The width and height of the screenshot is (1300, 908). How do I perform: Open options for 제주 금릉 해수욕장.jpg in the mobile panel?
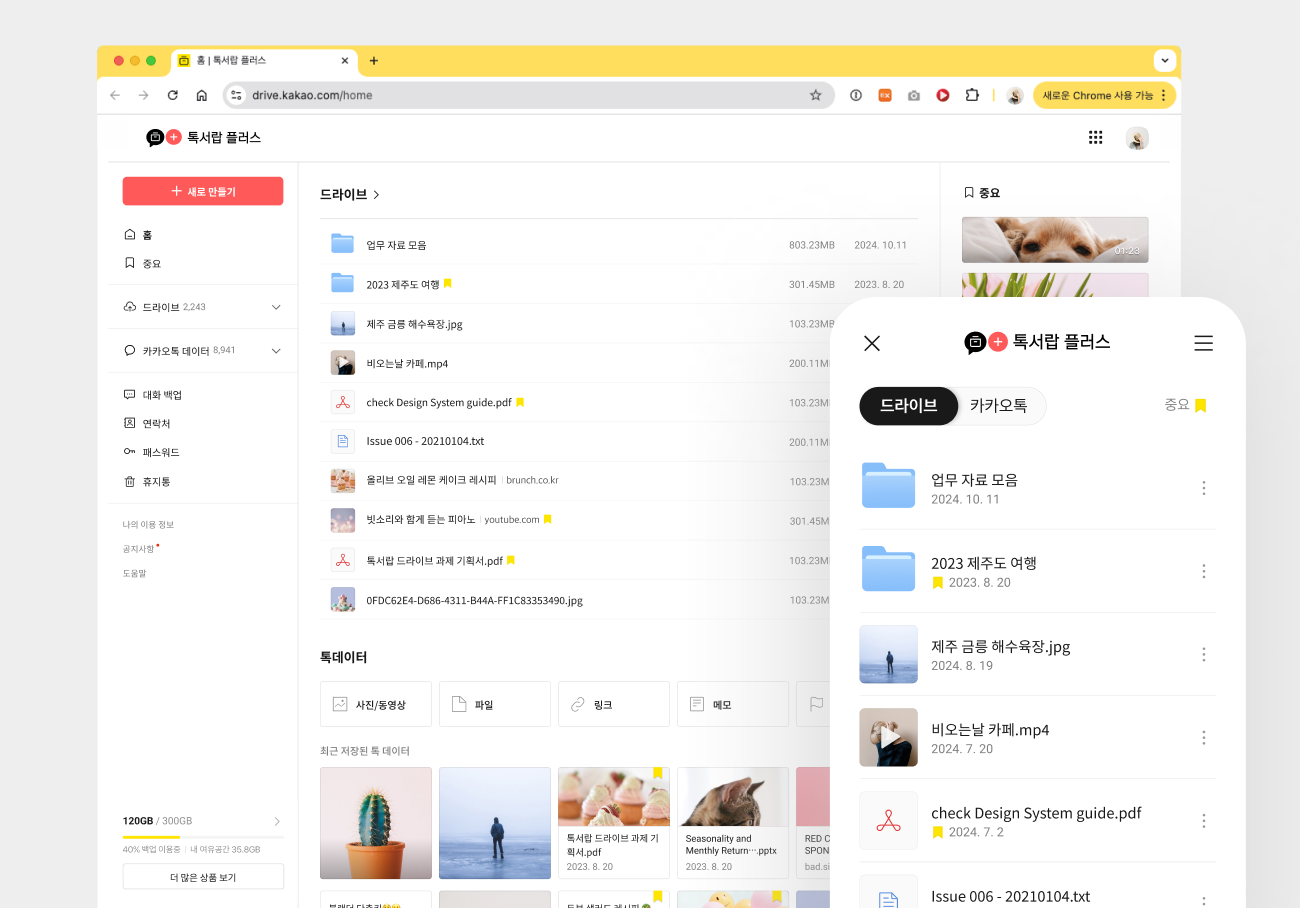pos(1204,654)
